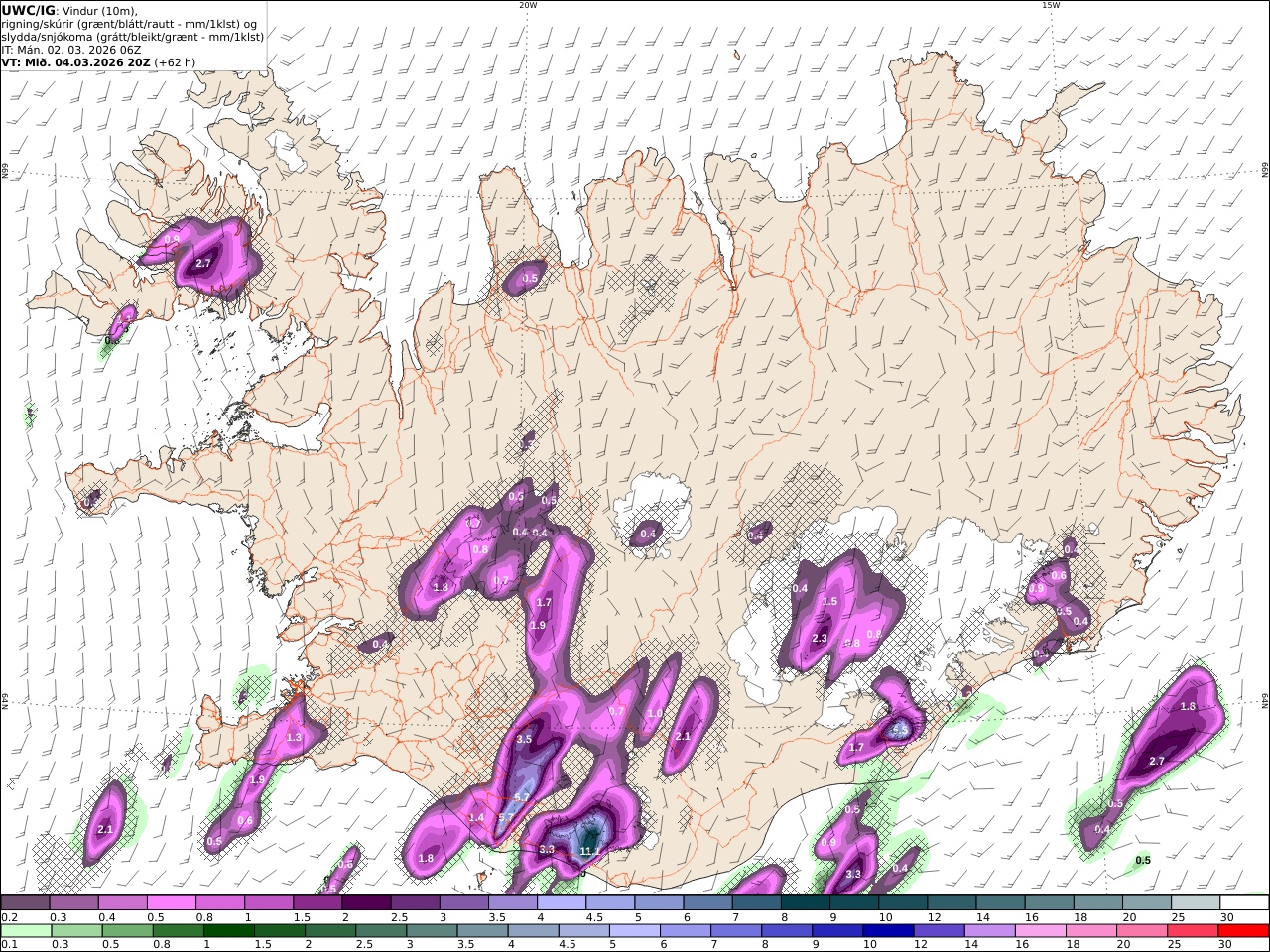Click the '15W' longitude label
This screenshot has height=952, width=1270.
click(1051, 5)
